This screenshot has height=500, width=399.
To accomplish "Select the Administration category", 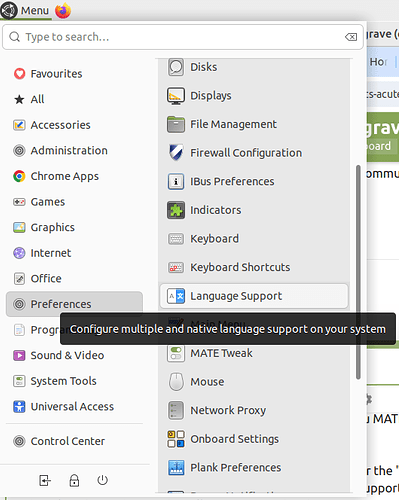I will pyautogui.click(x=74, y=151).
